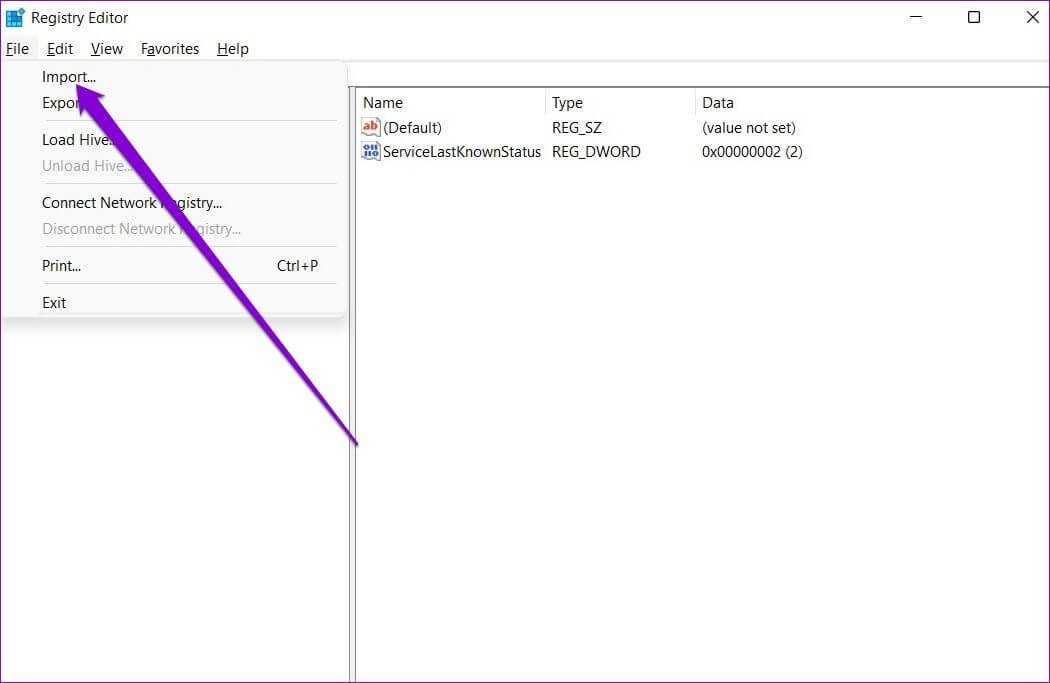The width and height of the screenshot is (1050, 683).
Task: Close the Registry Editor window
Action: (1033, 17)
